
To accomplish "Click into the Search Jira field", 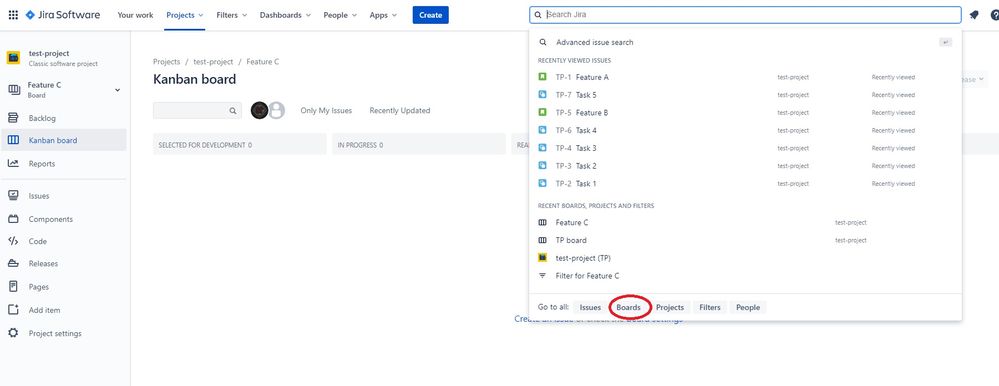I will tap(745, 15).
